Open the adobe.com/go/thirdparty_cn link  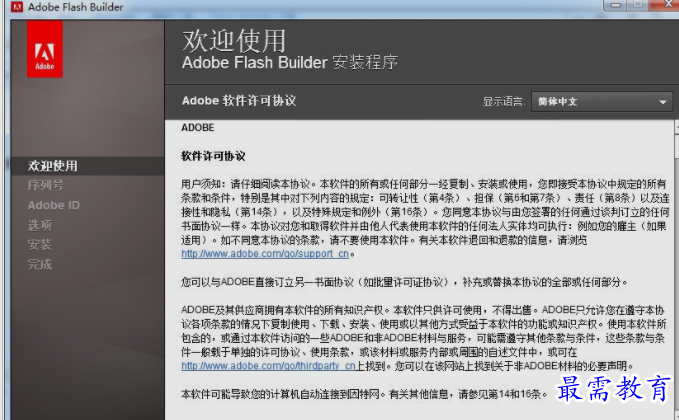268,366
